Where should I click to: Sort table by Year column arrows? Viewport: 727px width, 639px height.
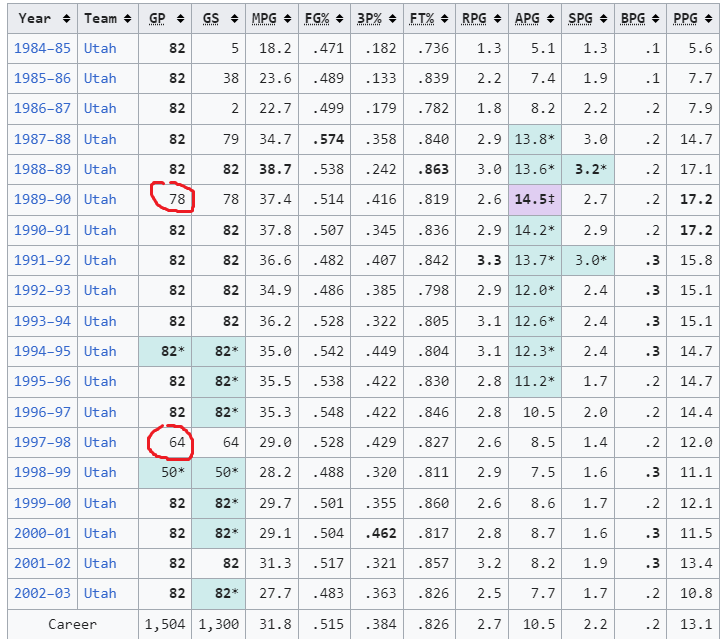(x=67, y=19)
